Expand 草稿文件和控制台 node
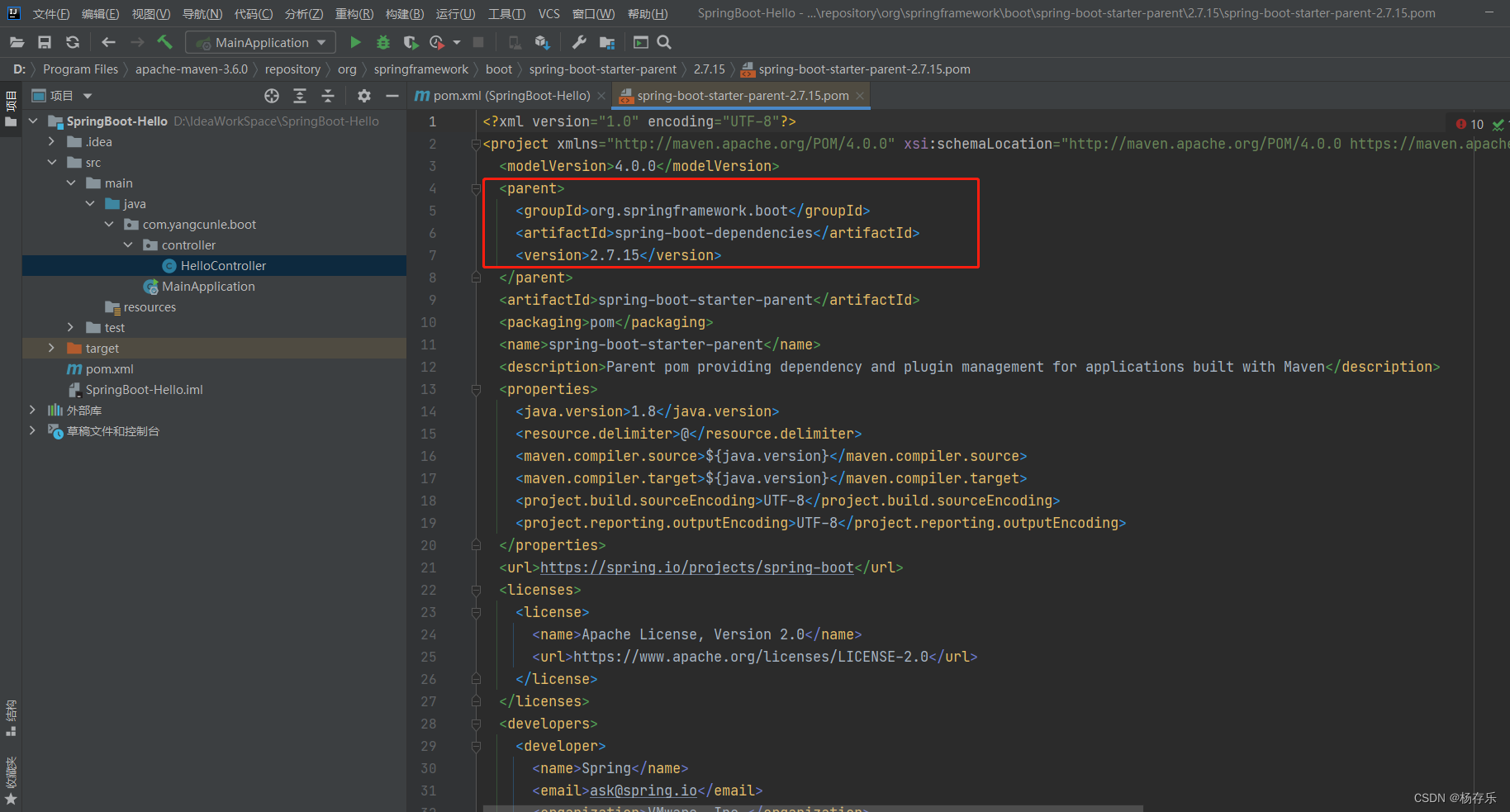Screen dimensions: 1510x812 (33, 430)
